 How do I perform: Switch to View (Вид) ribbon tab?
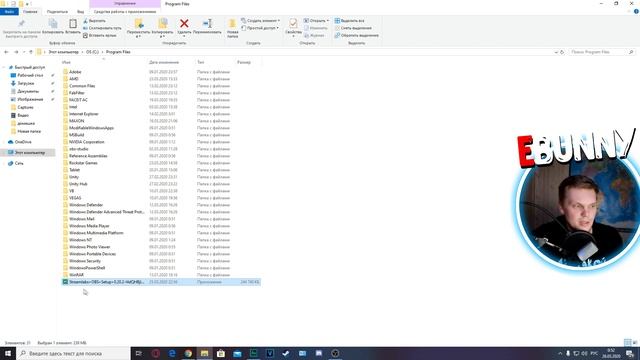80,12
